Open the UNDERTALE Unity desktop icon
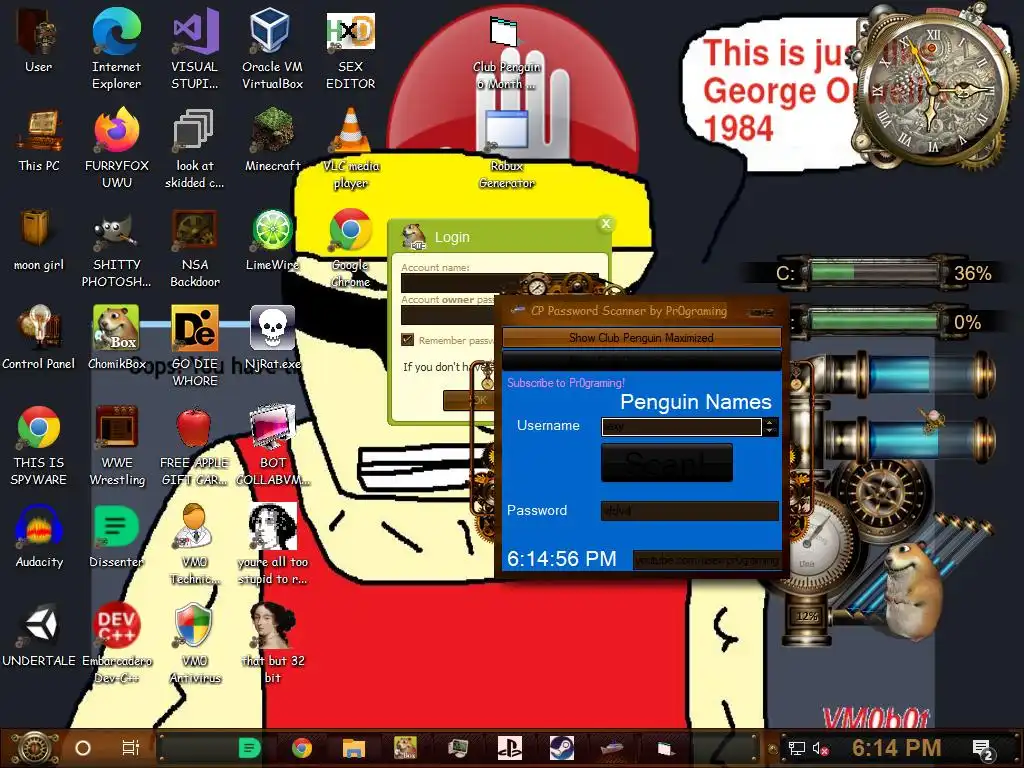The width and height of the screenshot is (1024, 768). click(39, 635)
